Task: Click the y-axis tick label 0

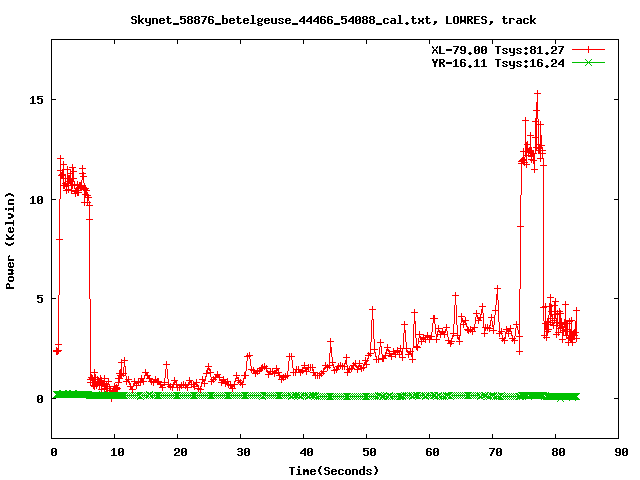Action: (x=40, y=399)
